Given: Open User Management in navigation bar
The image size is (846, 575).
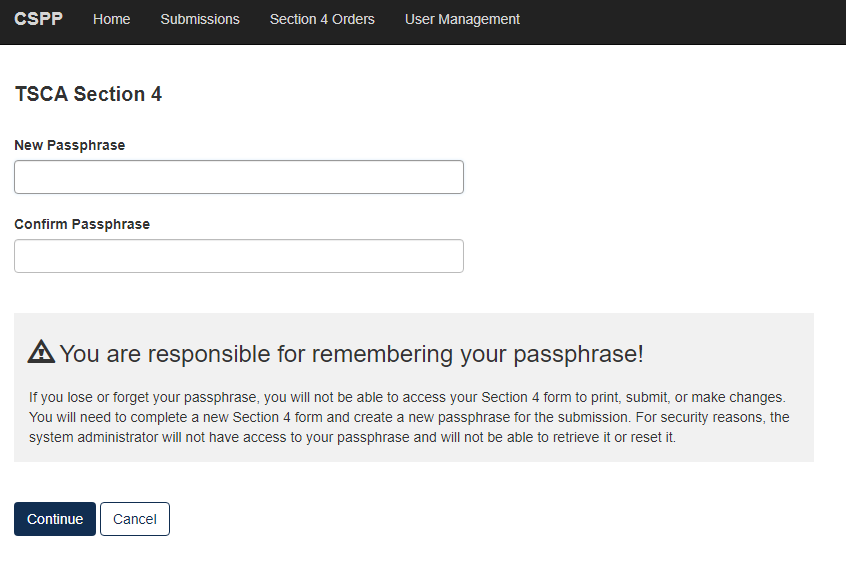Looking at the screenshot, I should coord(462,19).
